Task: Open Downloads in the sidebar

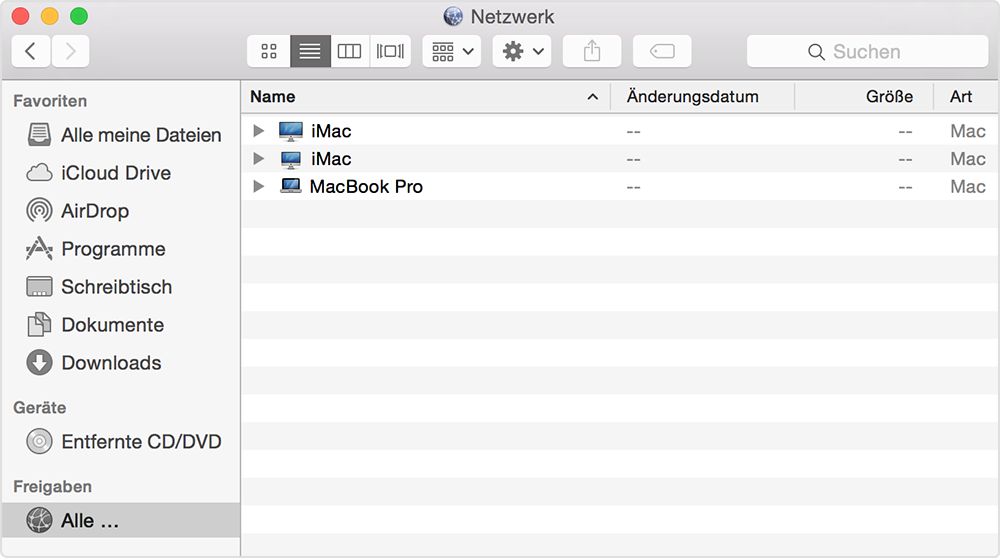Action: [x=121, y=363]
